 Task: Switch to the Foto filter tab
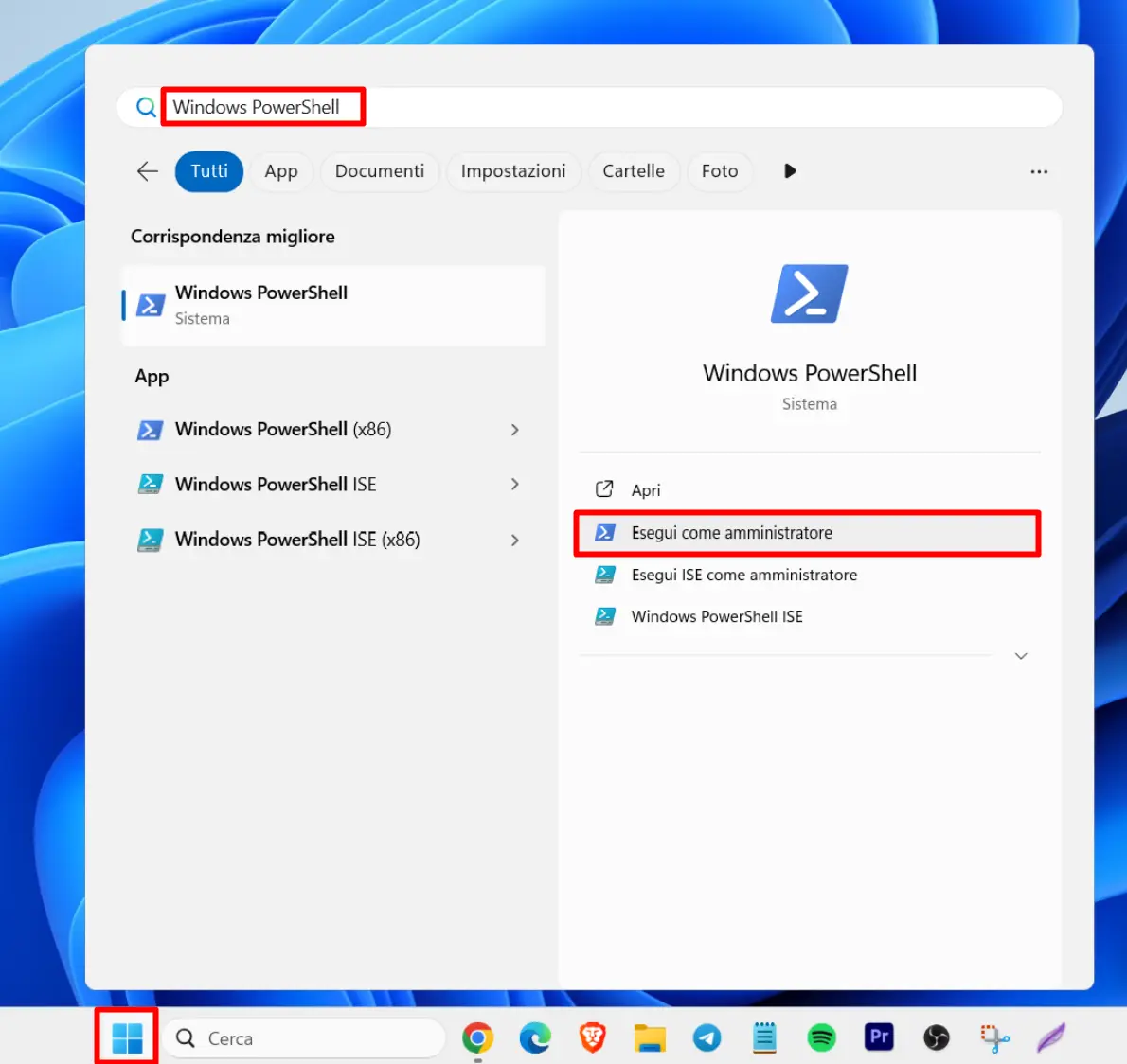[720, 171]
